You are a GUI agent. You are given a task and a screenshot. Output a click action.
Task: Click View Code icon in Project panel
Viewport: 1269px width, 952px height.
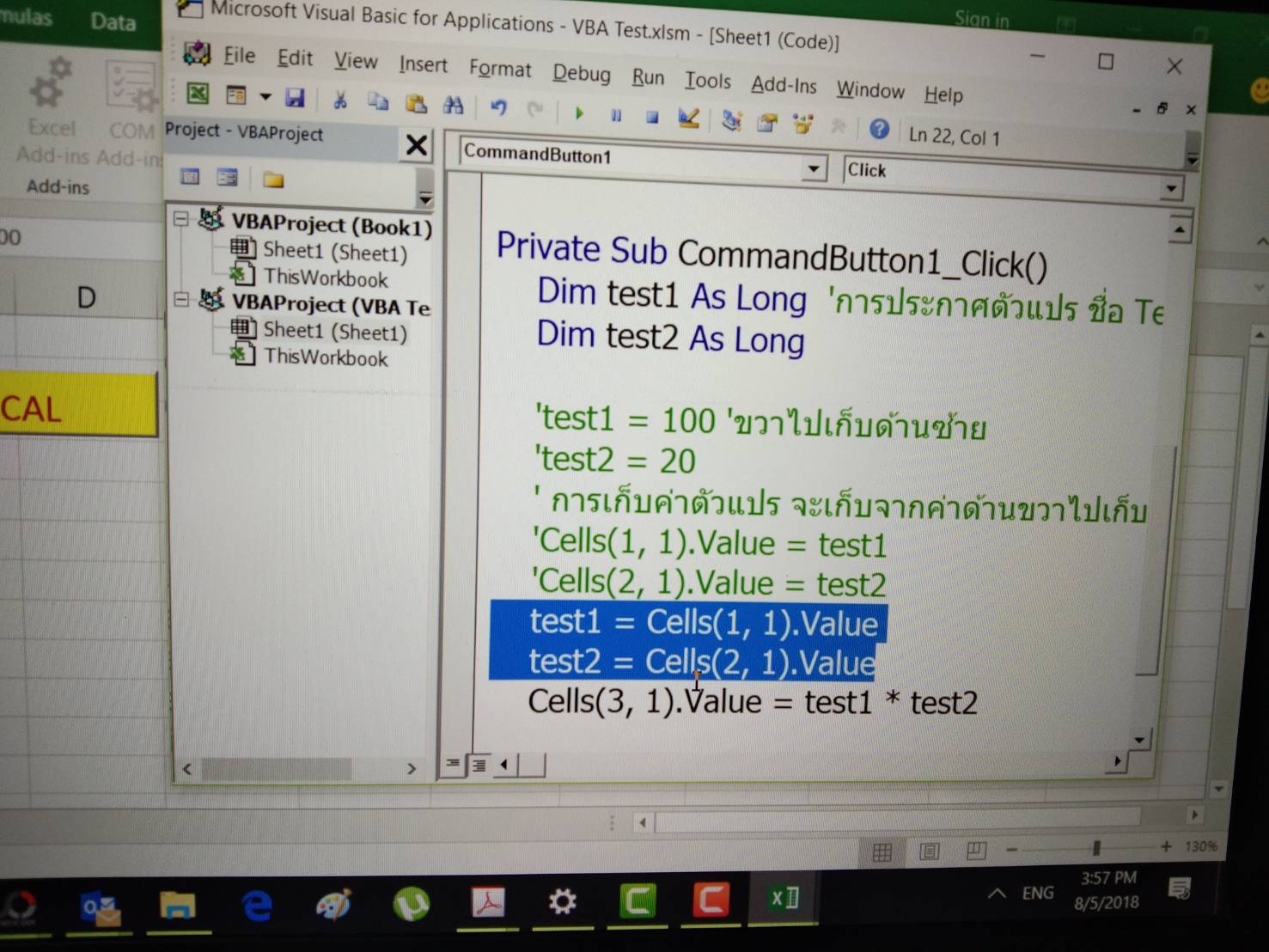190,177
